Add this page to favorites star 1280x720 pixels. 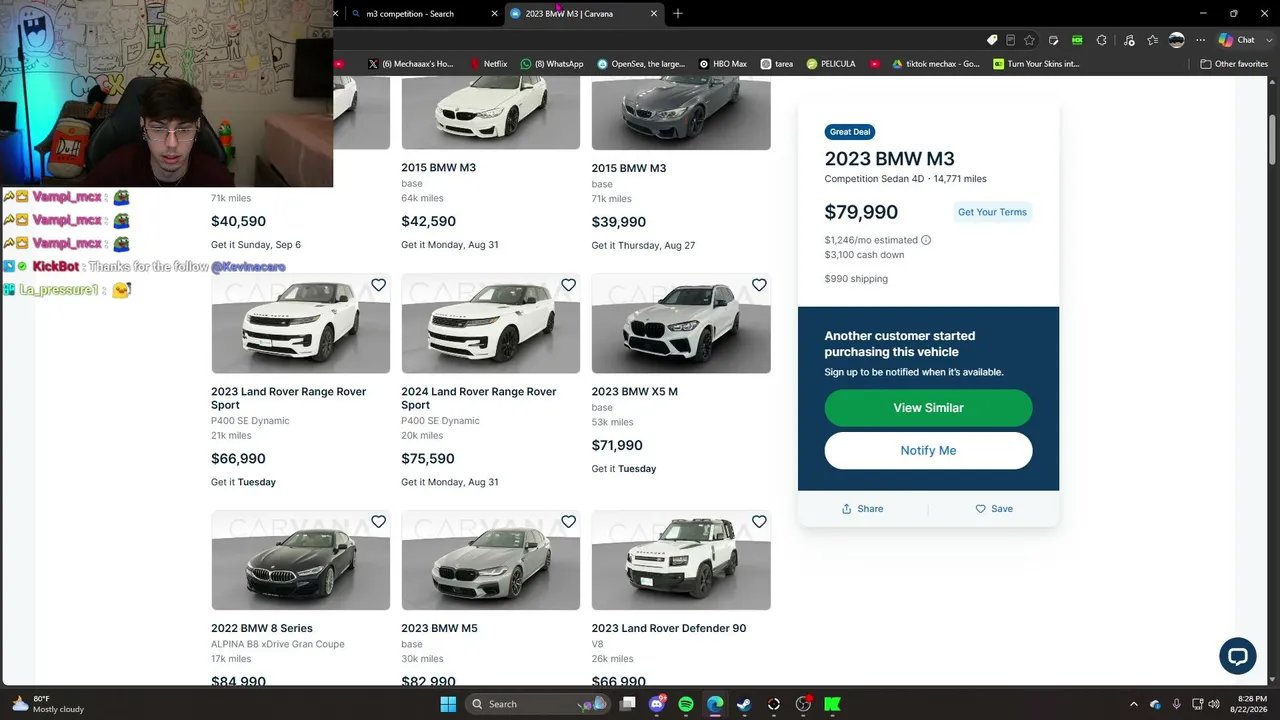1029,40
